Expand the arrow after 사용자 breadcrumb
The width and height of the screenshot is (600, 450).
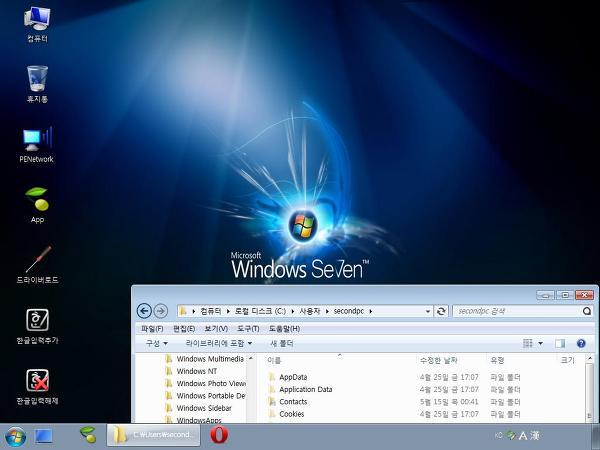pos(327,311)
